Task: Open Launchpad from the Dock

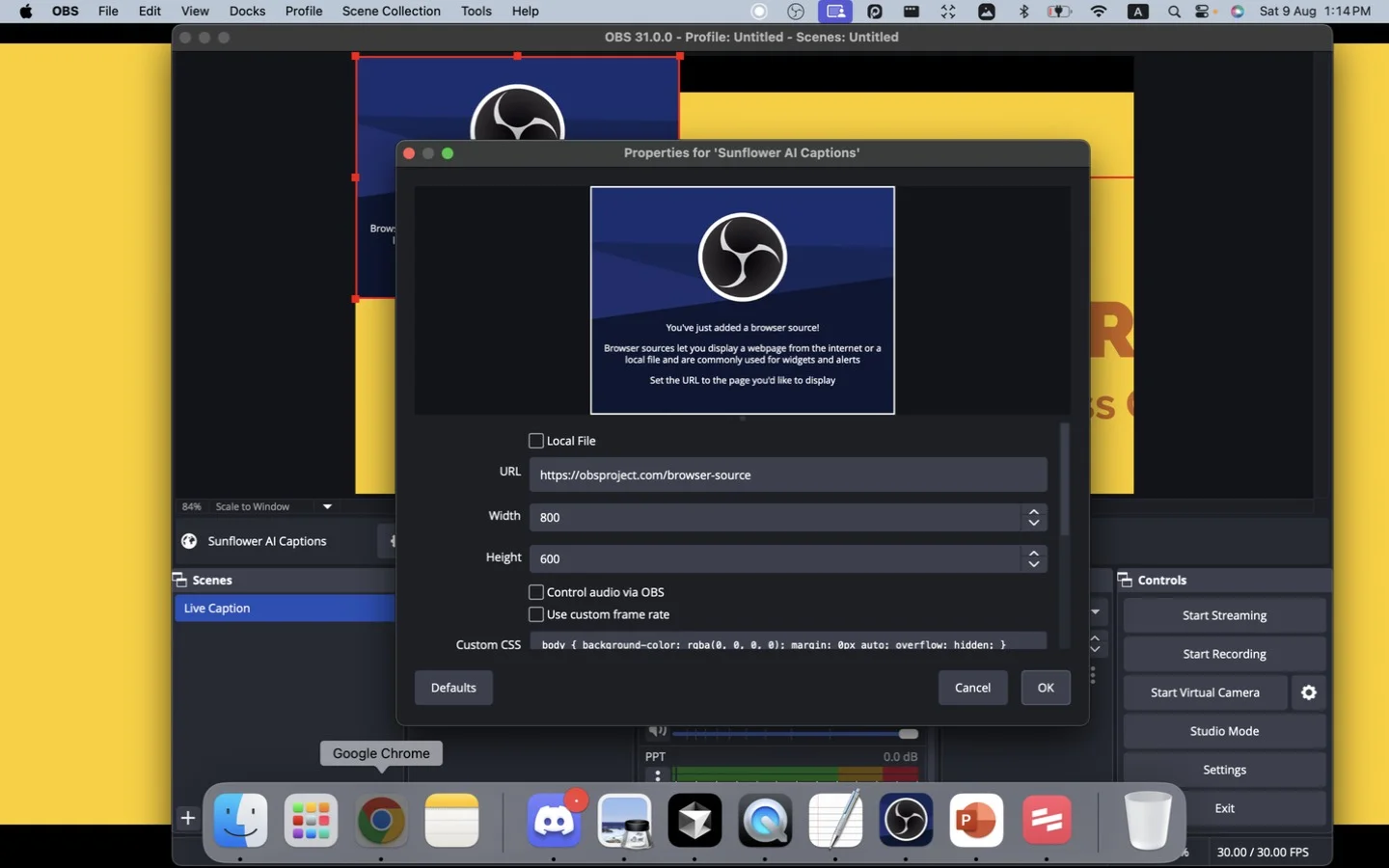Action: click(x=311, y=821)
